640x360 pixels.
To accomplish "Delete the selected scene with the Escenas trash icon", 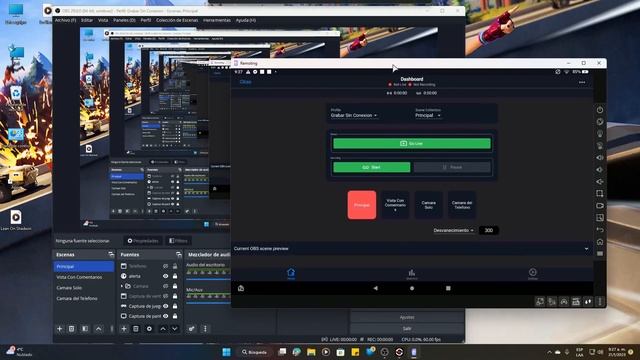I will tap(71, 329).
